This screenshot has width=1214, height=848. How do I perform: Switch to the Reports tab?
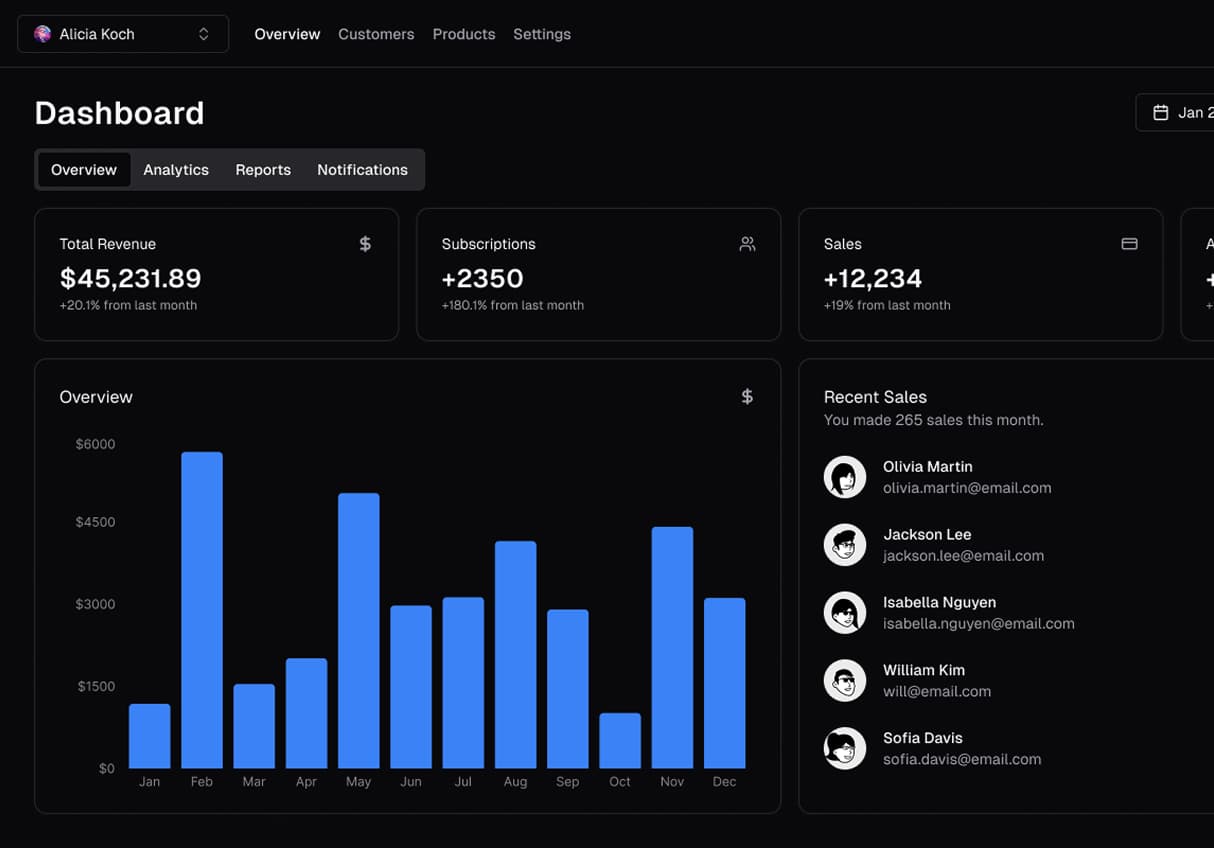[263, 170]
